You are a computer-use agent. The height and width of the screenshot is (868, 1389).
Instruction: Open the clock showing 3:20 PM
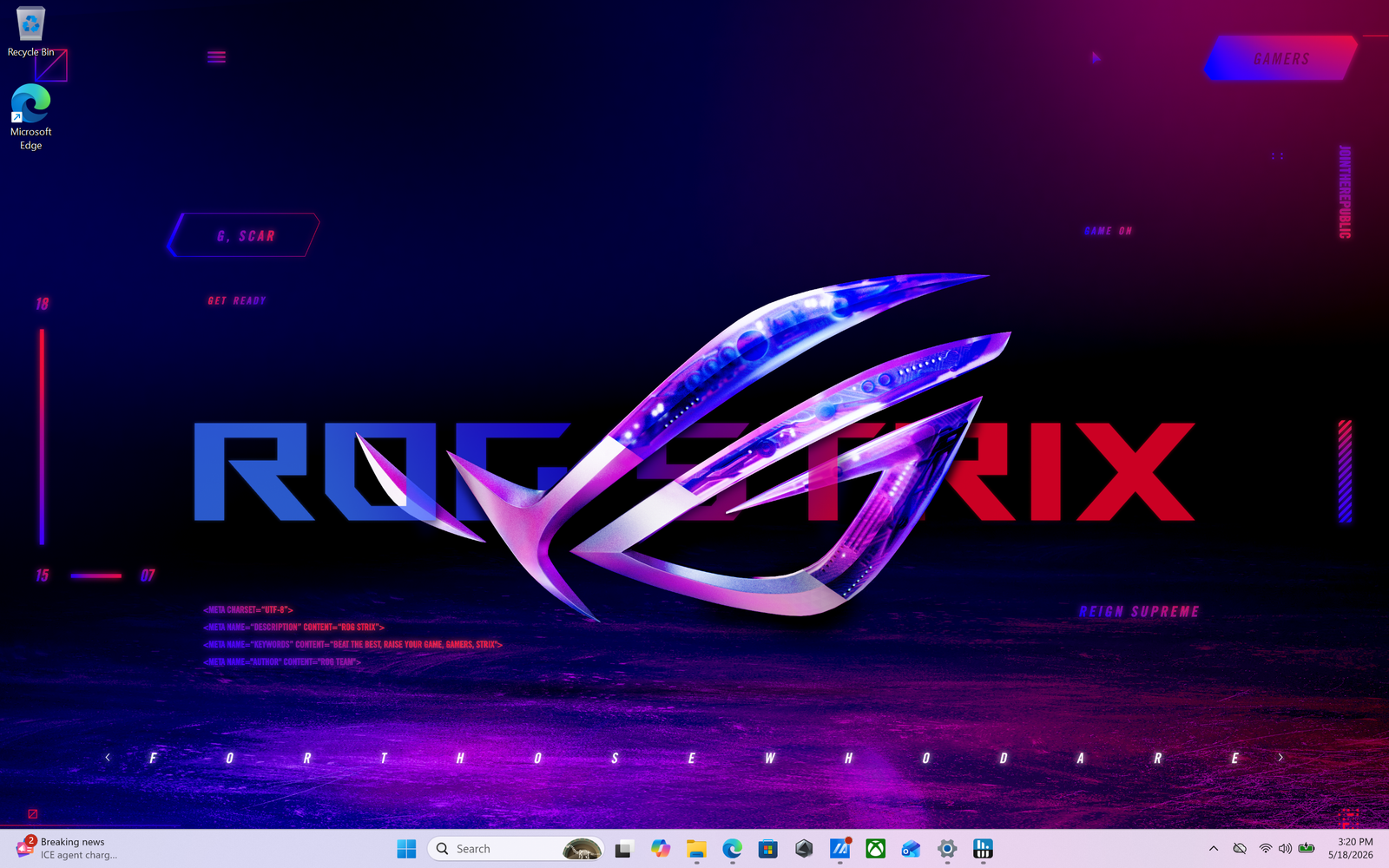pos(1351,849)
